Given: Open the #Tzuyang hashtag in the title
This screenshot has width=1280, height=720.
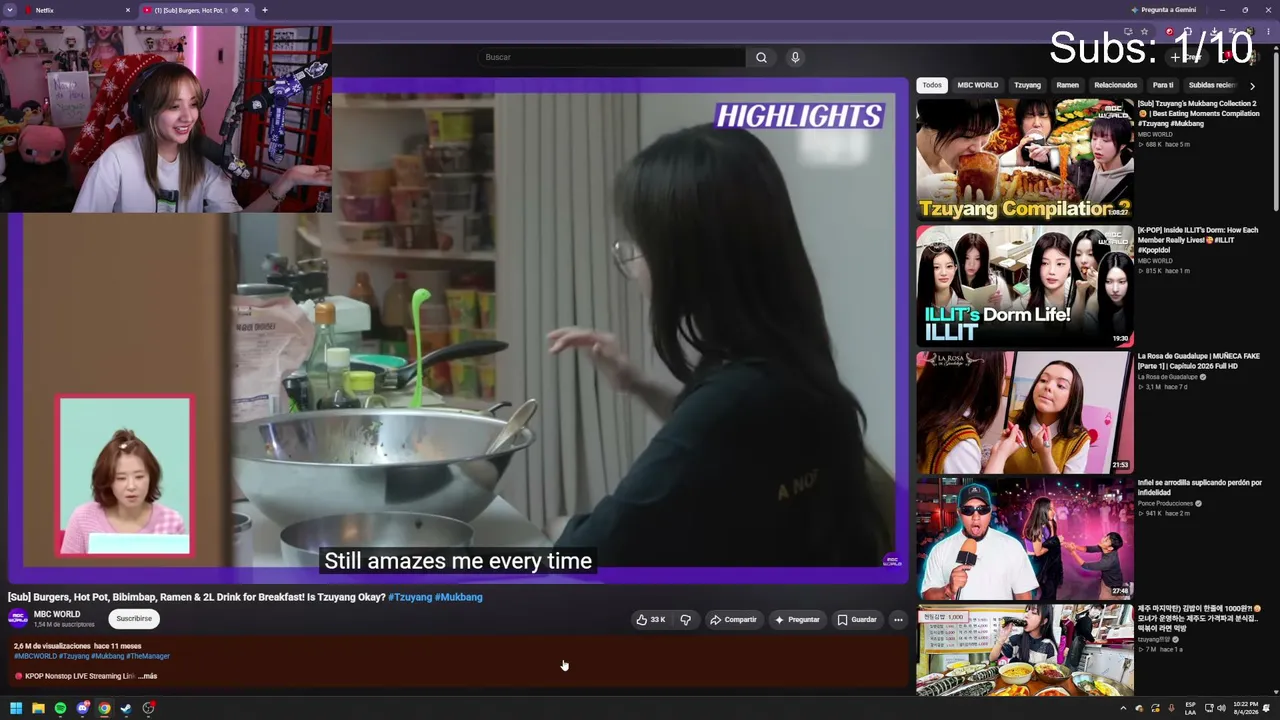Looking at the screenshot, I should pyautogui.click(x=410, y=597).
